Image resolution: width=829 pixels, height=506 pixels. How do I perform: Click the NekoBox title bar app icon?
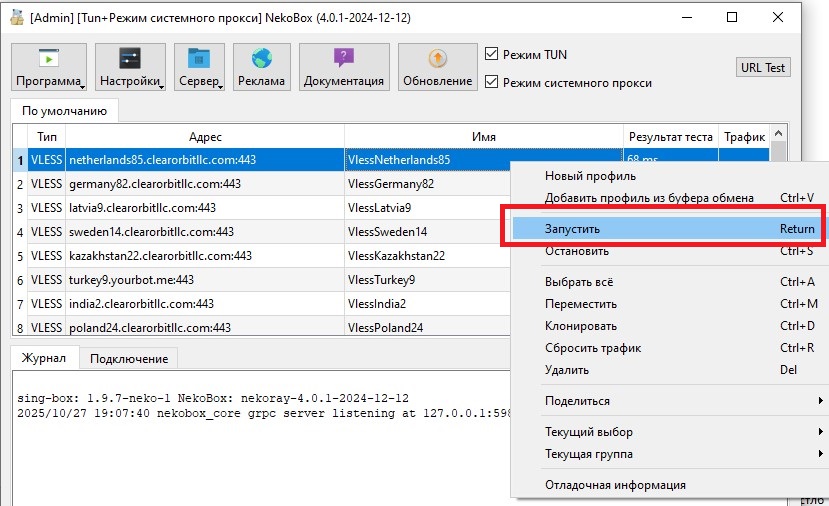16,18
